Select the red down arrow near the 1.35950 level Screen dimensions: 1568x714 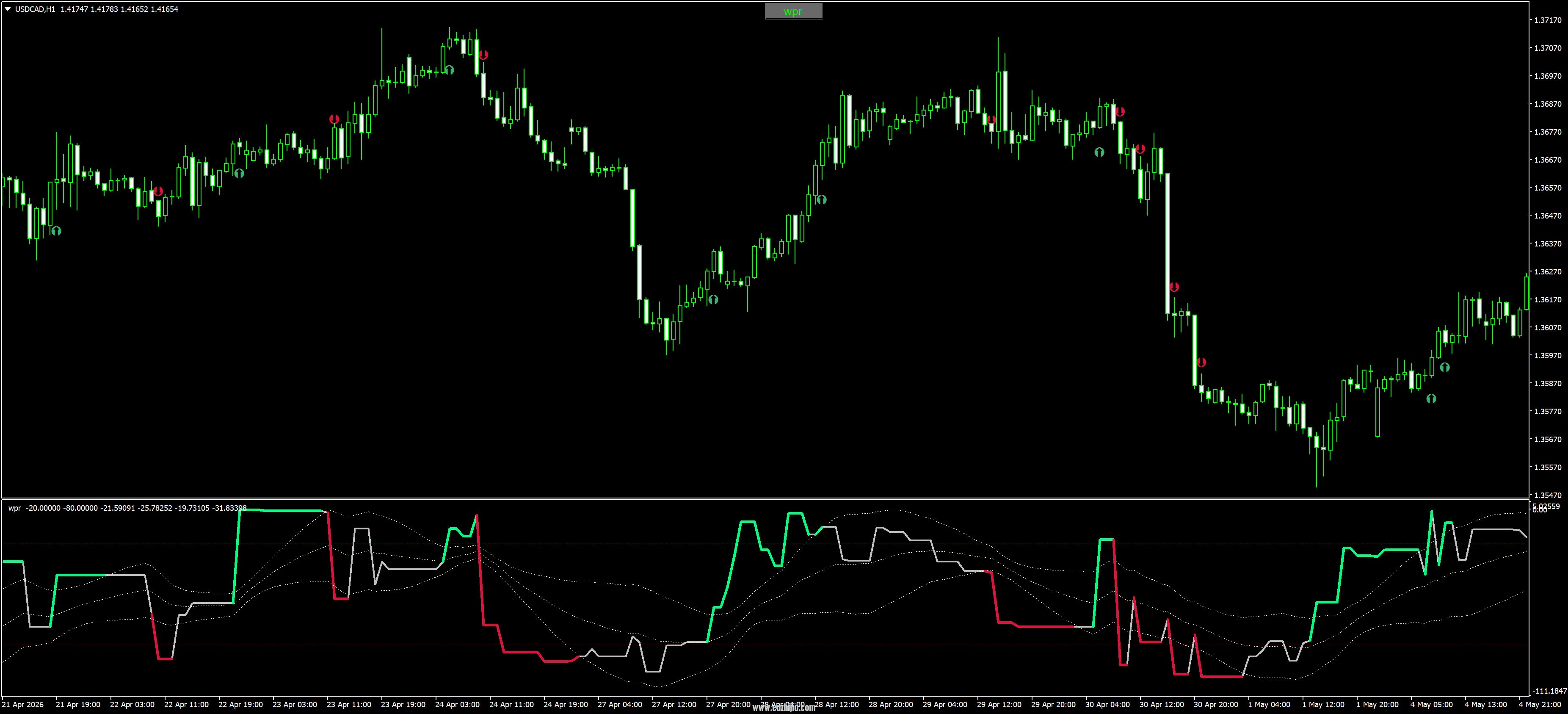point(1201,362)
